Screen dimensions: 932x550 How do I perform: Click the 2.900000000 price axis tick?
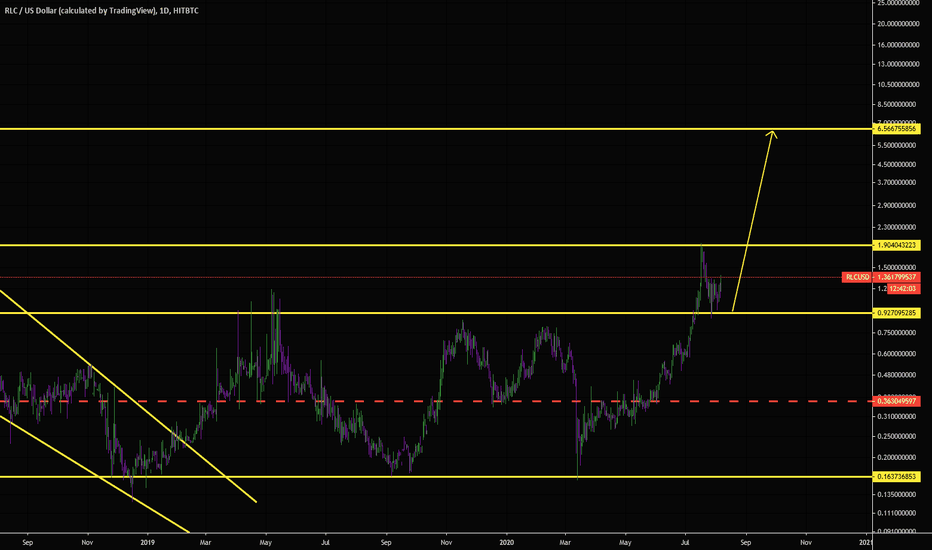pyautogui.click(x=897, y=206)
